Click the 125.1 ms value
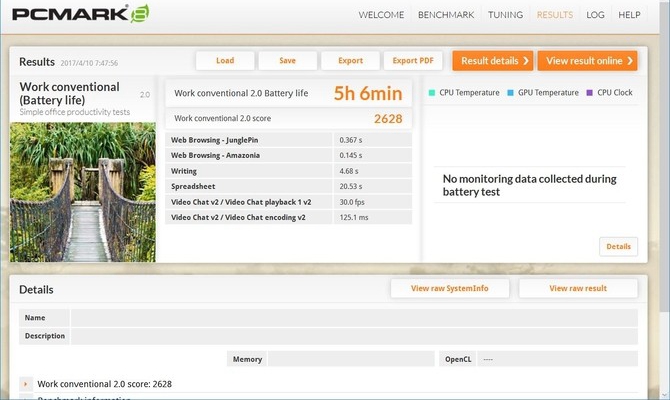 pyautogui.click(x=354, y=217)
